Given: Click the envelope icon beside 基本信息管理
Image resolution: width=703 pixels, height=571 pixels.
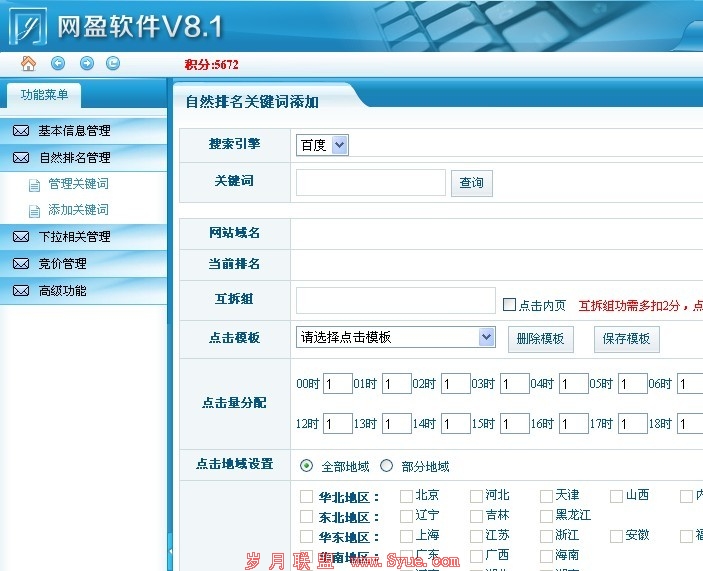Looking at the screenshot, I should tap(20, 131).
